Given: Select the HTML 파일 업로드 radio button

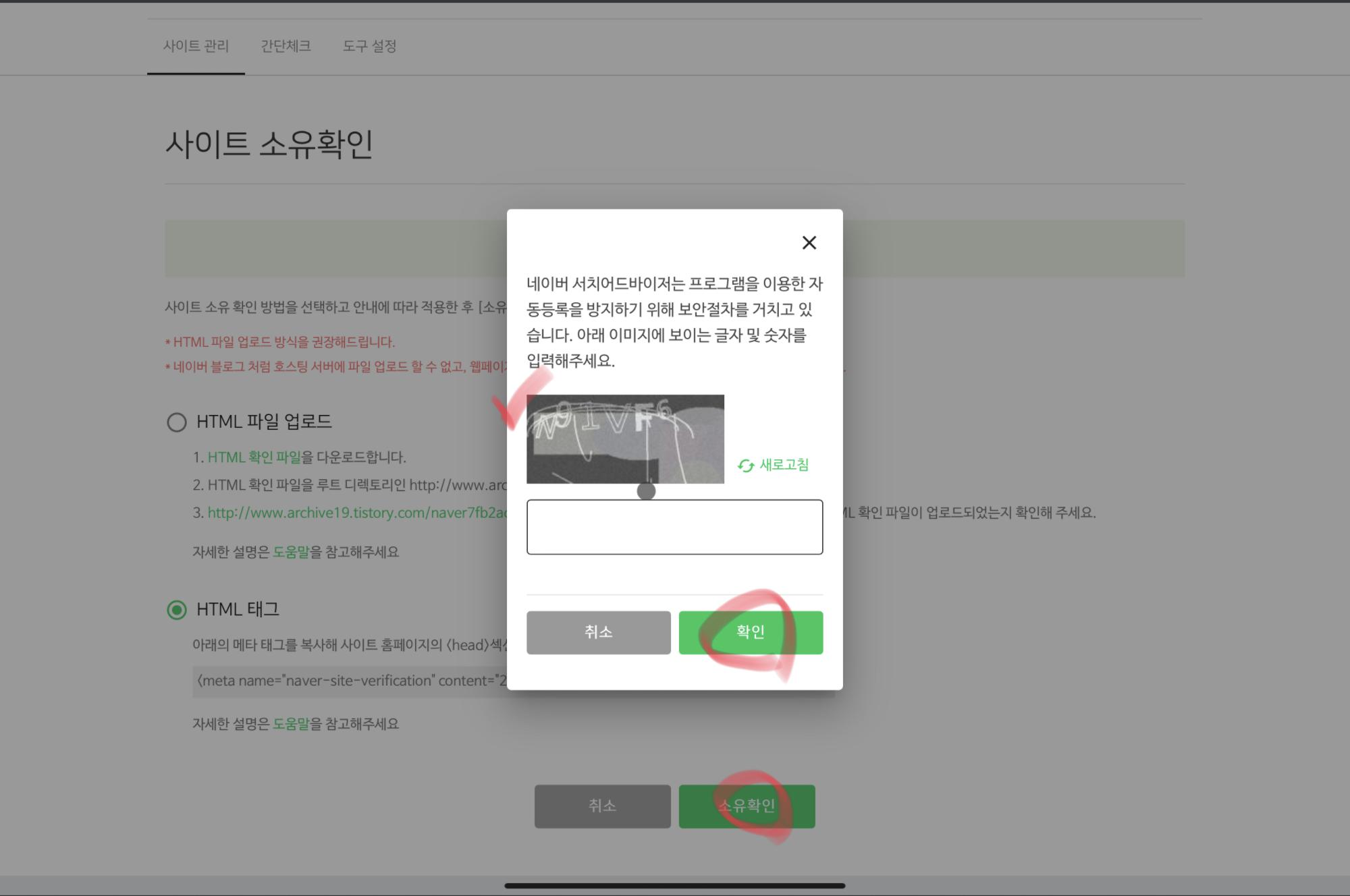Looking at the screenshot, I should pyautogui.click(x=177, y=422).
